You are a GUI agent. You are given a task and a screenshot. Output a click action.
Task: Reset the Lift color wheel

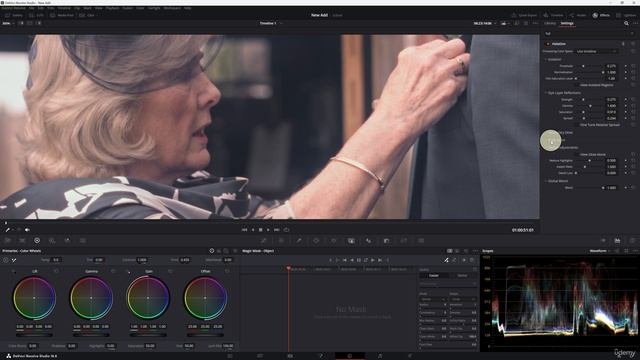(56, 271)
